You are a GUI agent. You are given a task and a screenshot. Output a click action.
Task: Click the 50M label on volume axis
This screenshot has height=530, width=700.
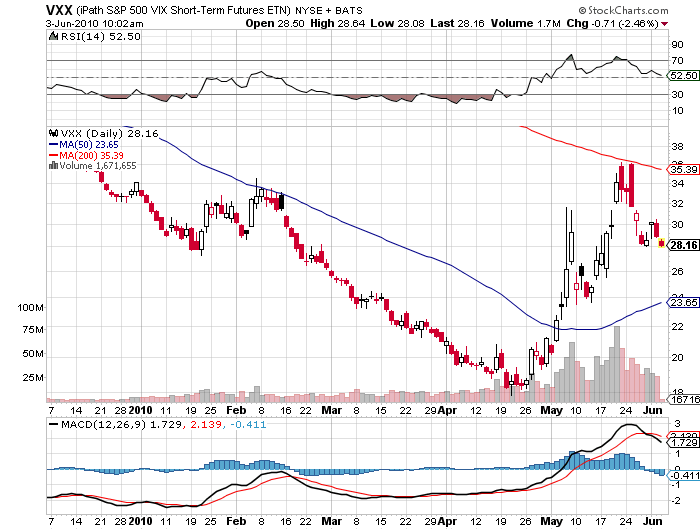point(33,354)
